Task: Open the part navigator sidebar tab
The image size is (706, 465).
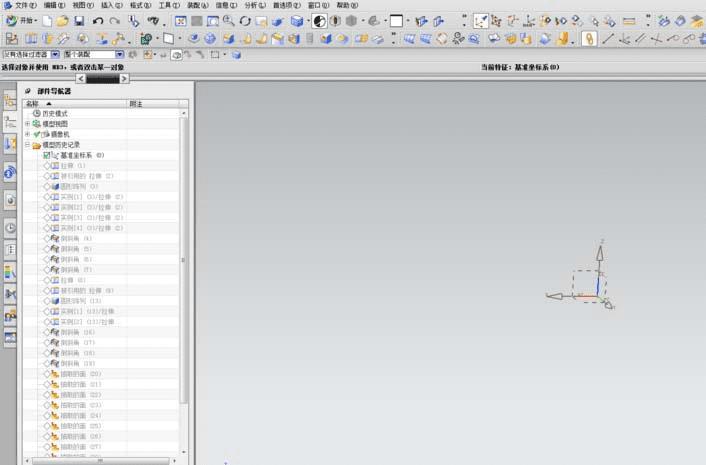Action: tap(10, 122)
